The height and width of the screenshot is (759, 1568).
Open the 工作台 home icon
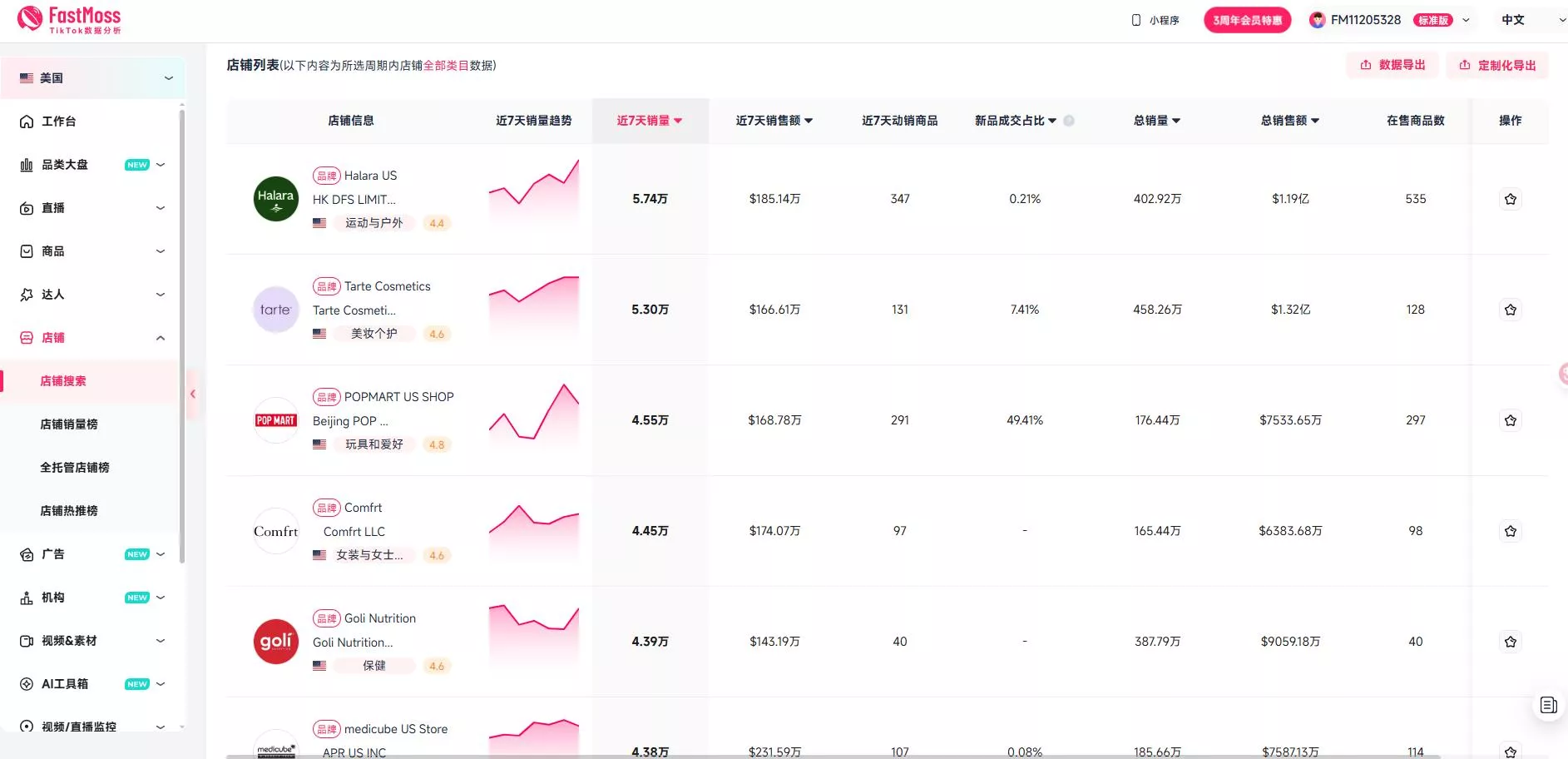click(27, 122)
